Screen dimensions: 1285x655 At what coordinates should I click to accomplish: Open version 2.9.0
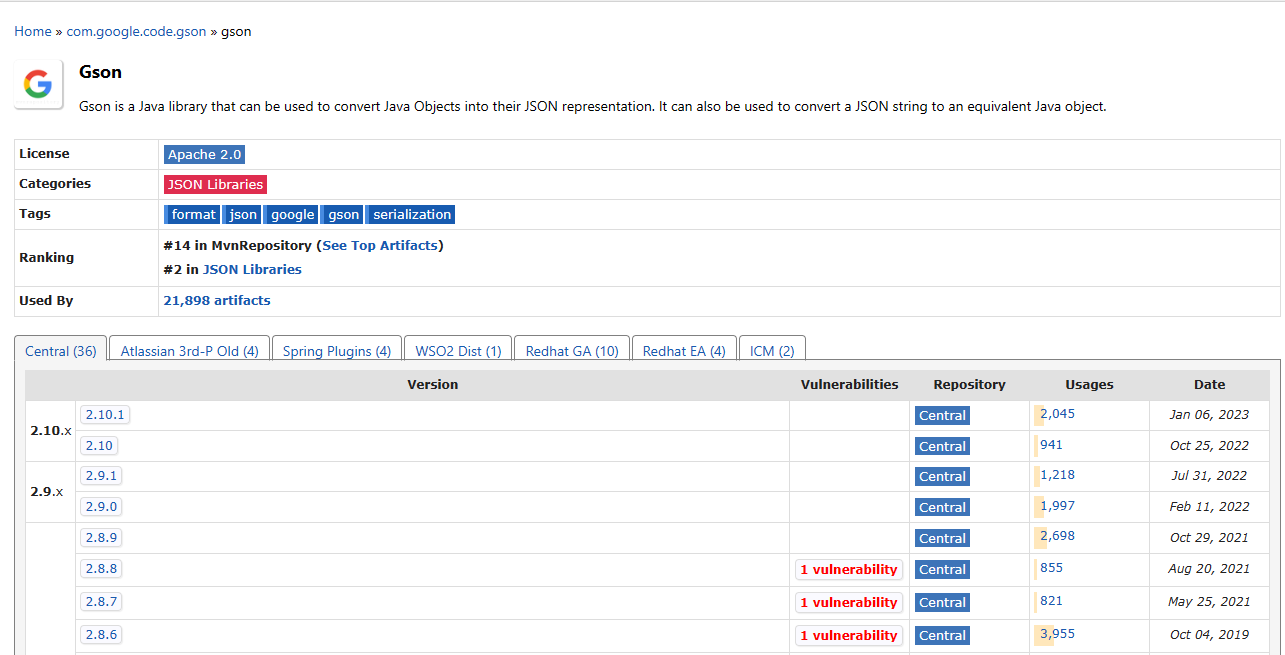101,507
